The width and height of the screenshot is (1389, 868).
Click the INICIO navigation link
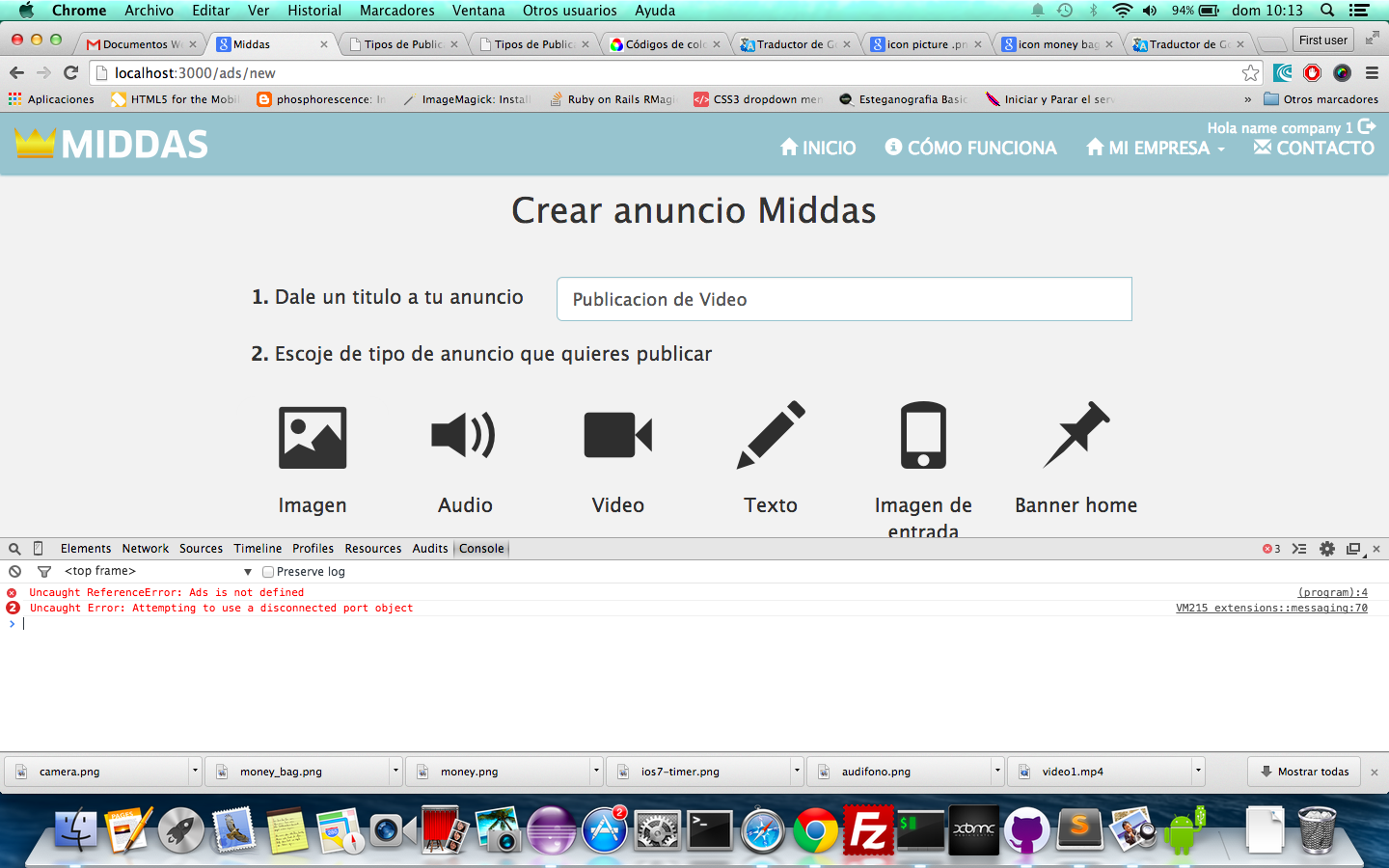[818, 148]
